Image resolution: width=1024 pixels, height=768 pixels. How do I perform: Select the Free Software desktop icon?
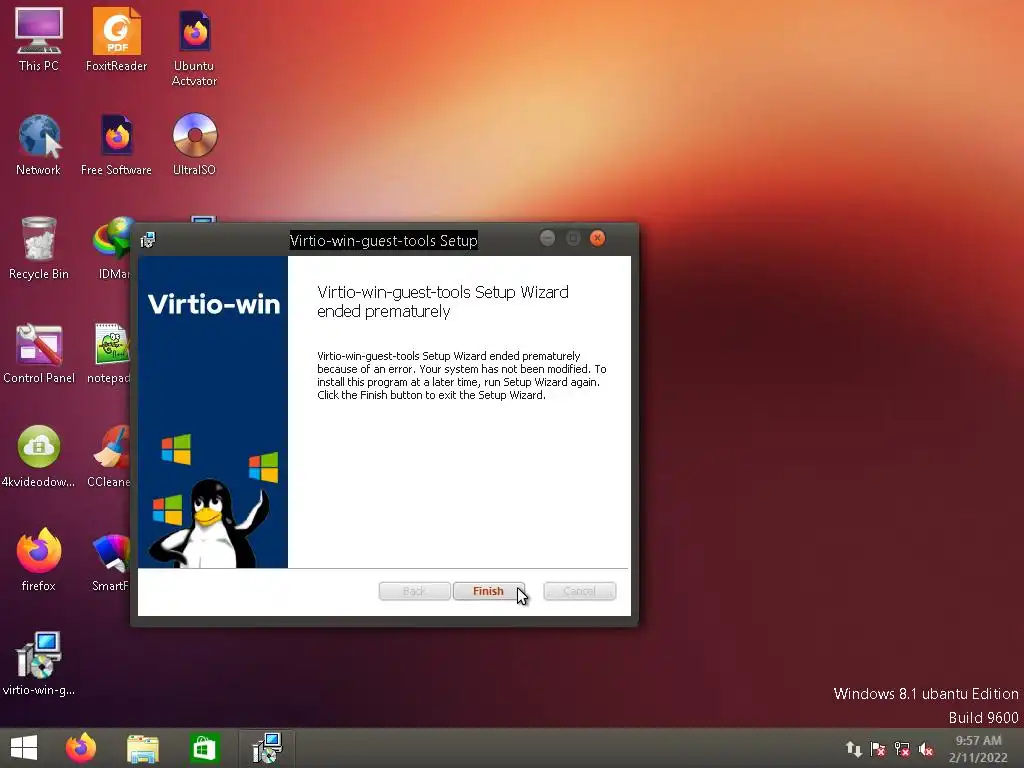tap(116, 144)
